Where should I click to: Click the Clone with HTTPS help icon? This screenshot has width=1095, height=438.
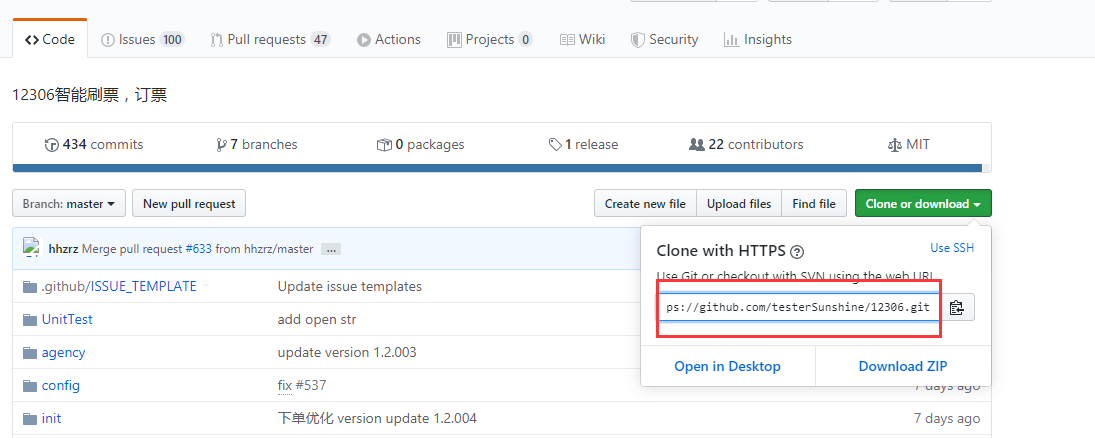(798, 251)
